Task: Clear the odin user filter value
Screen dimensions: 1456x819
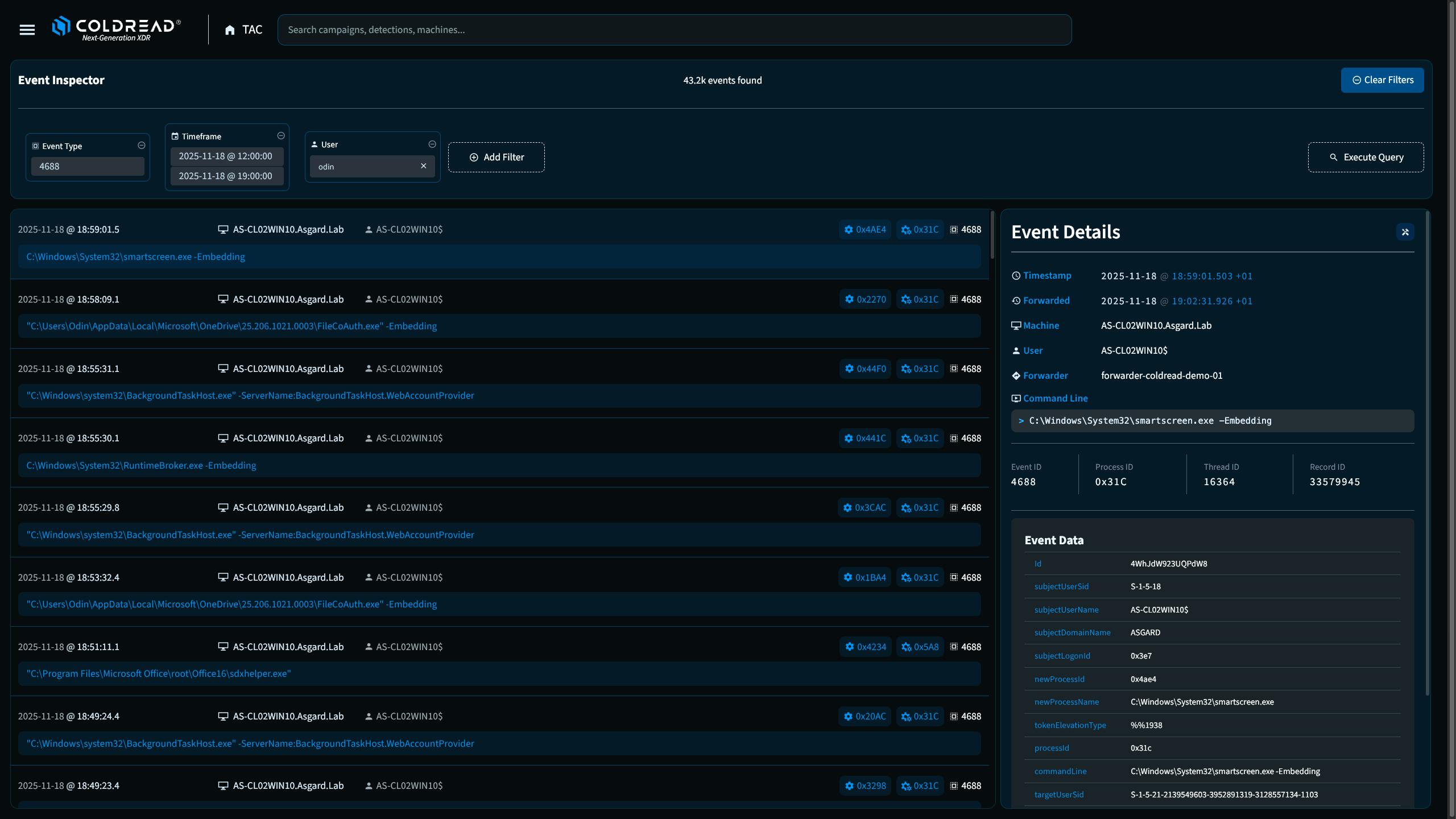Action: 423,166
